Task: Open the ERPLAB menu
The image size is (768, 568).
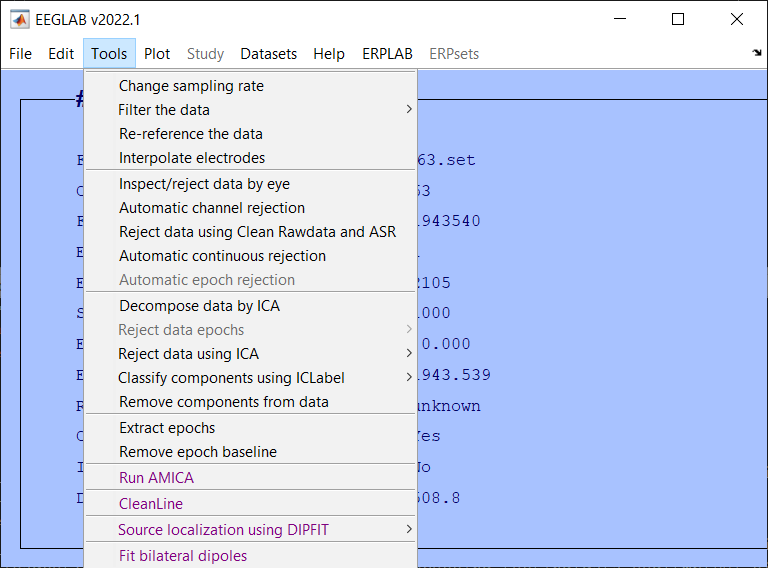Action: tap(387, 54)
